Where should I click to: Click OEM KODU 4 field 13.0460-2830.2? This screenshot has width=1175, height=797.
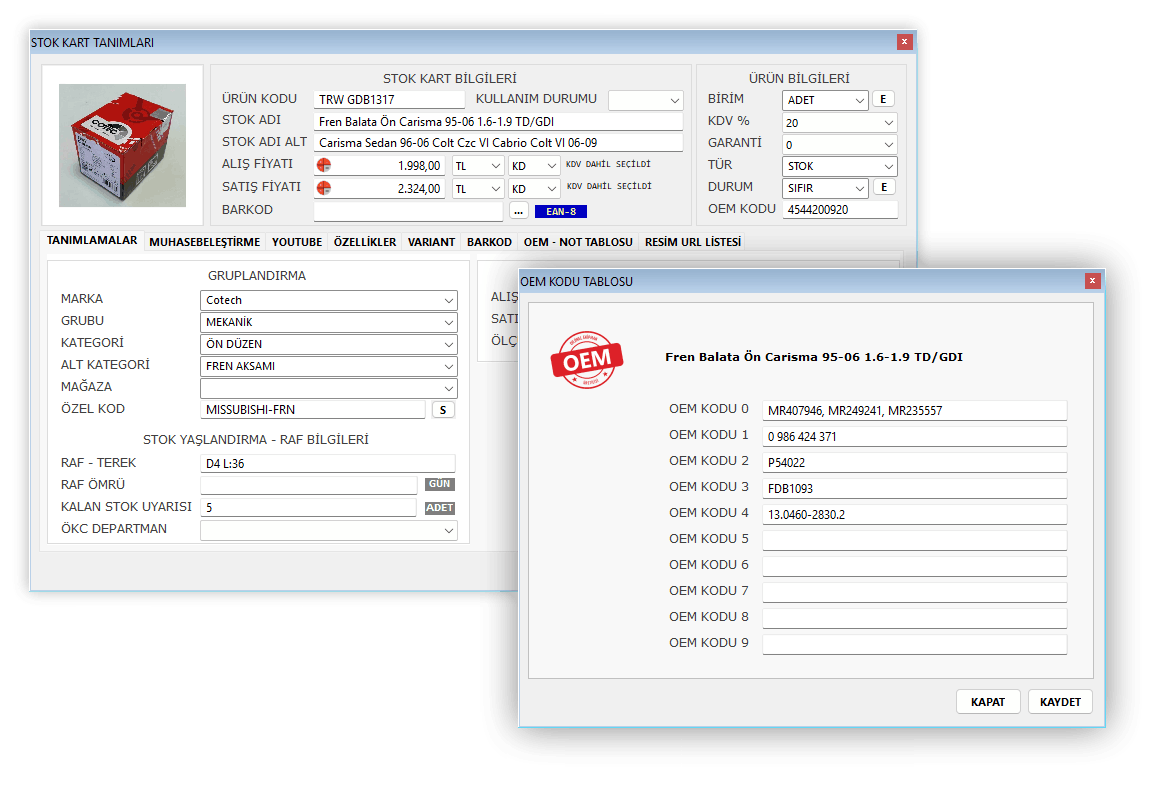[x=914, y=515]
